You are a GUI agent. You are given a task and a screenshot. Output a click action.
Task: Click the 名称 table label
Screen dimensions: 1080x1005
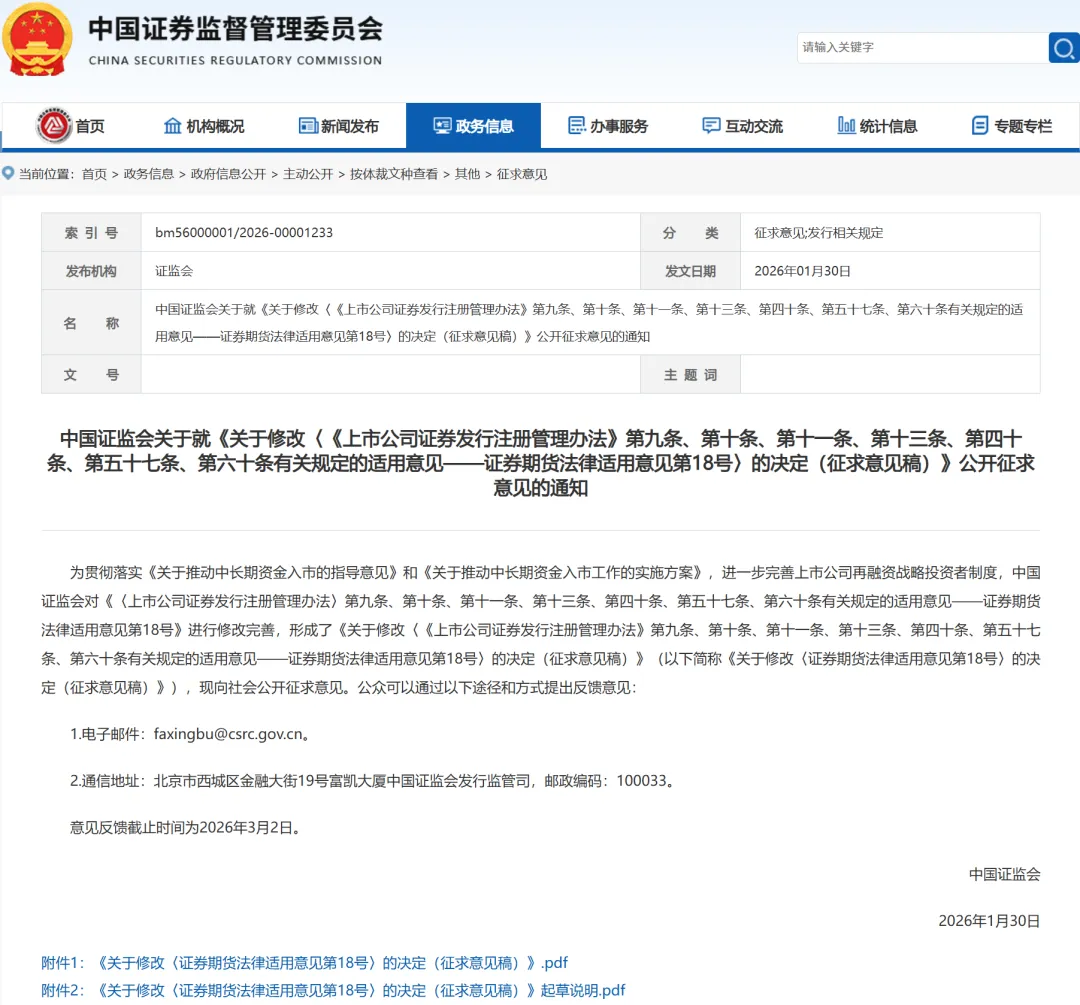click(x=91, y=323)
